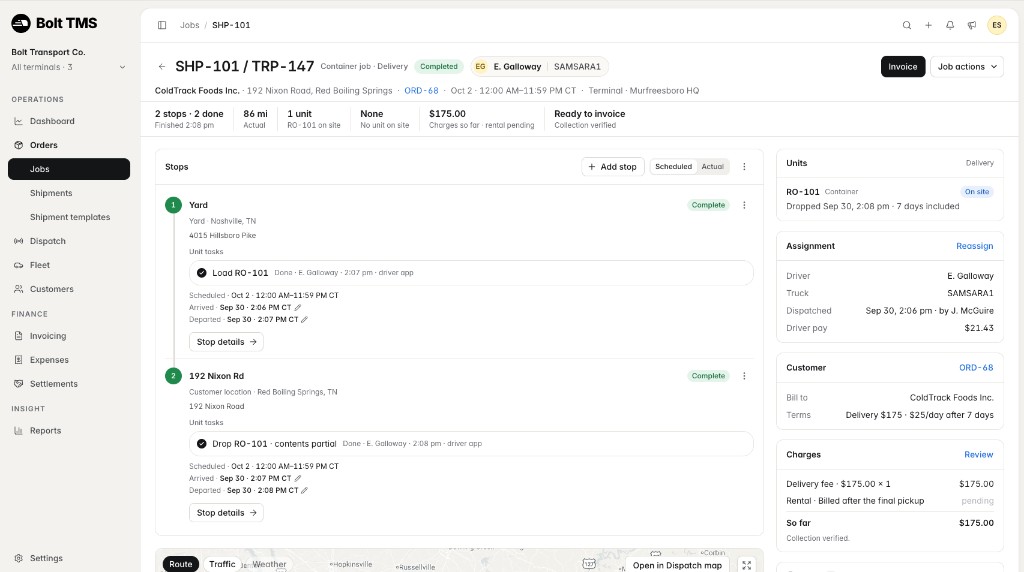Viewport: 1024px width, 572px height.
Task: Click the Invoice button
Action: click(x=903, y=67)
